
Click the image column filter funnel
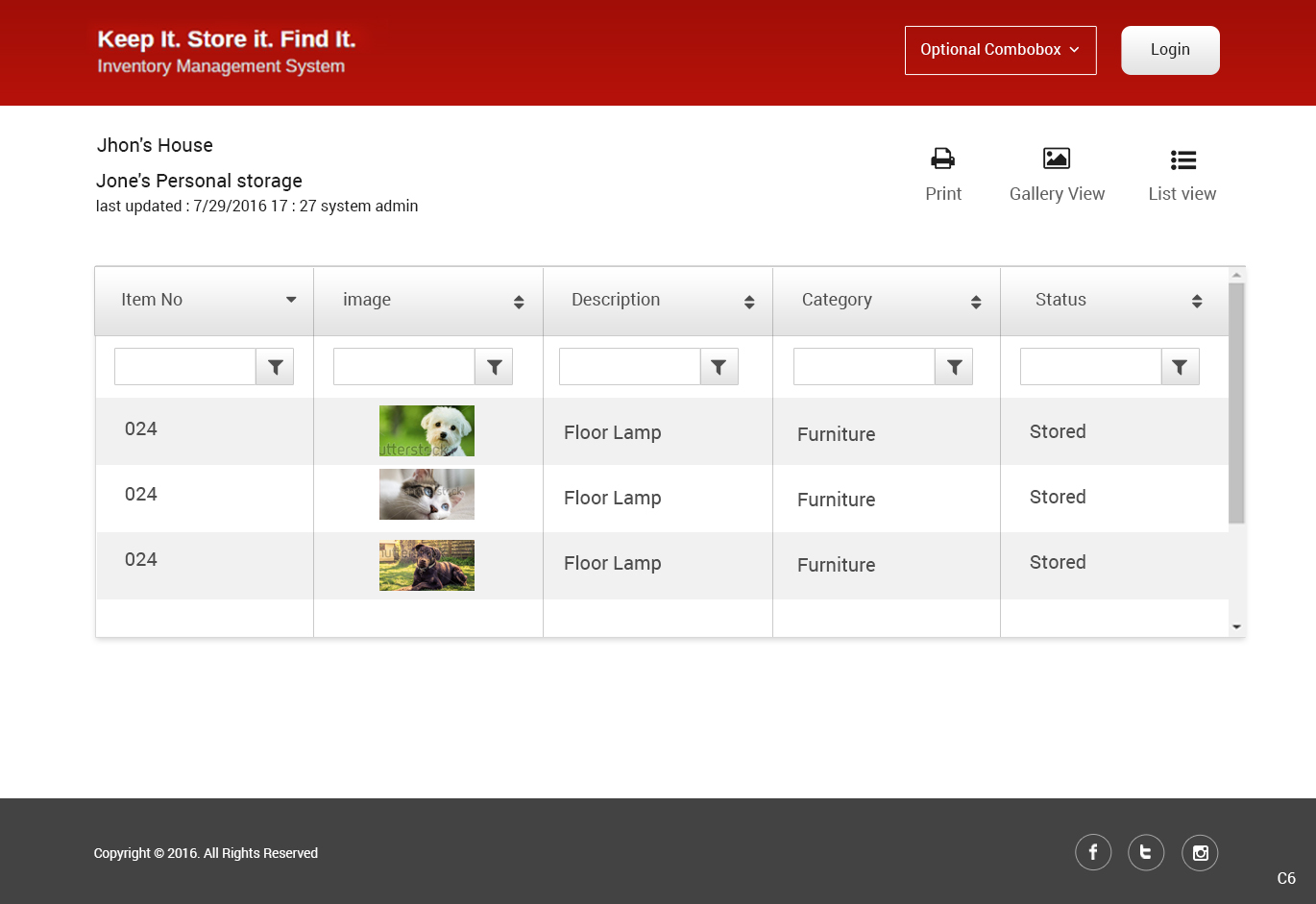[494, 367]
